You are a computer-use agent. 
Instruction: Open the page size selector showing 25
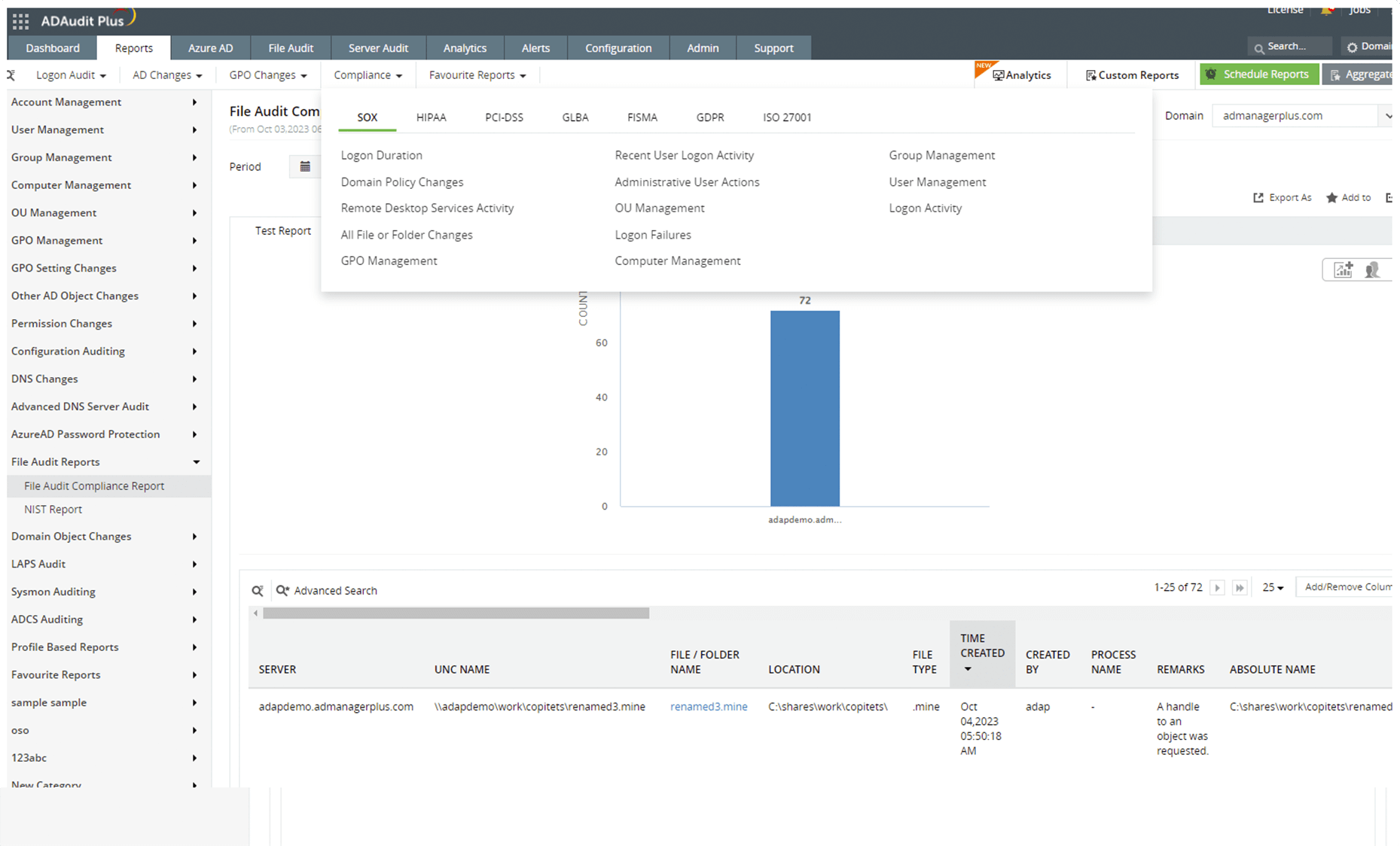[x=1272, y=587]
